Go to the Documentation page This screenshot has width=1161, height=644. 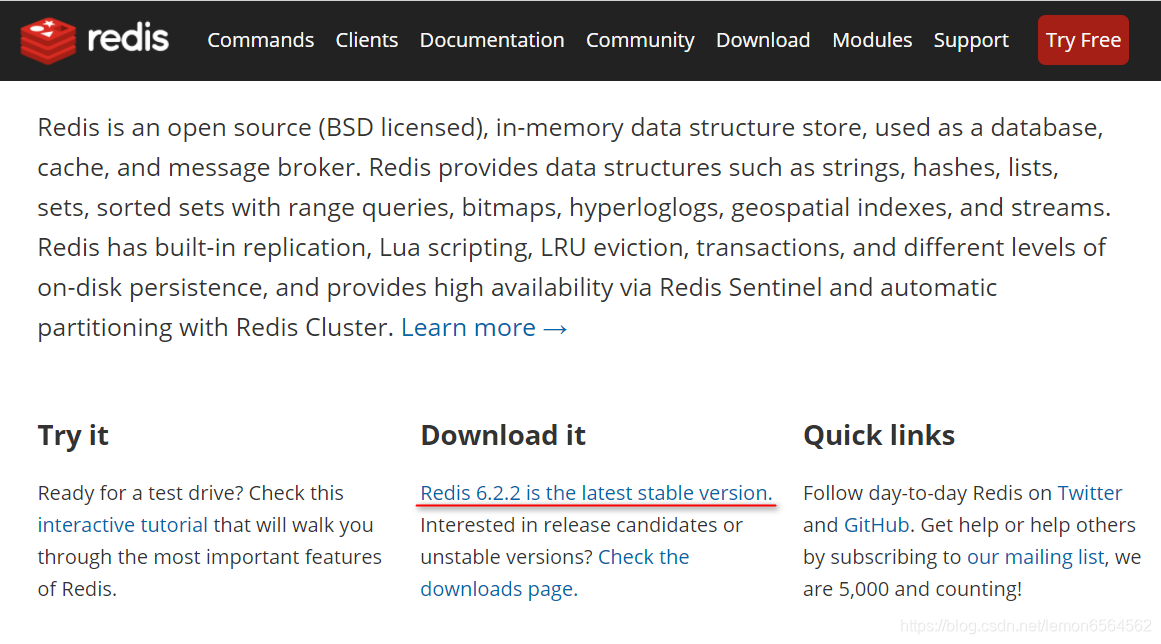(492, 40)
